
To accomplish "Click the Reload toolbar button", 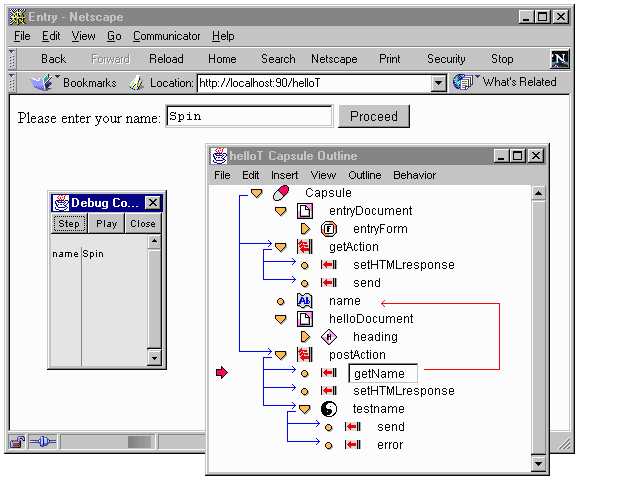I will tap(166, 59).
